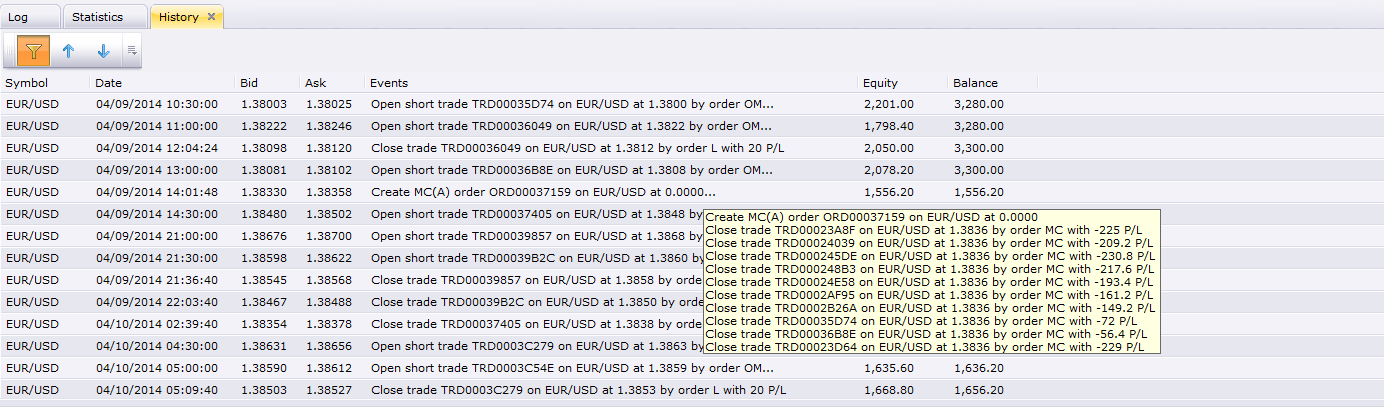Select the row dated 04/10/2014 05:09:40
1384x407 pixels.
click(692, 390)
